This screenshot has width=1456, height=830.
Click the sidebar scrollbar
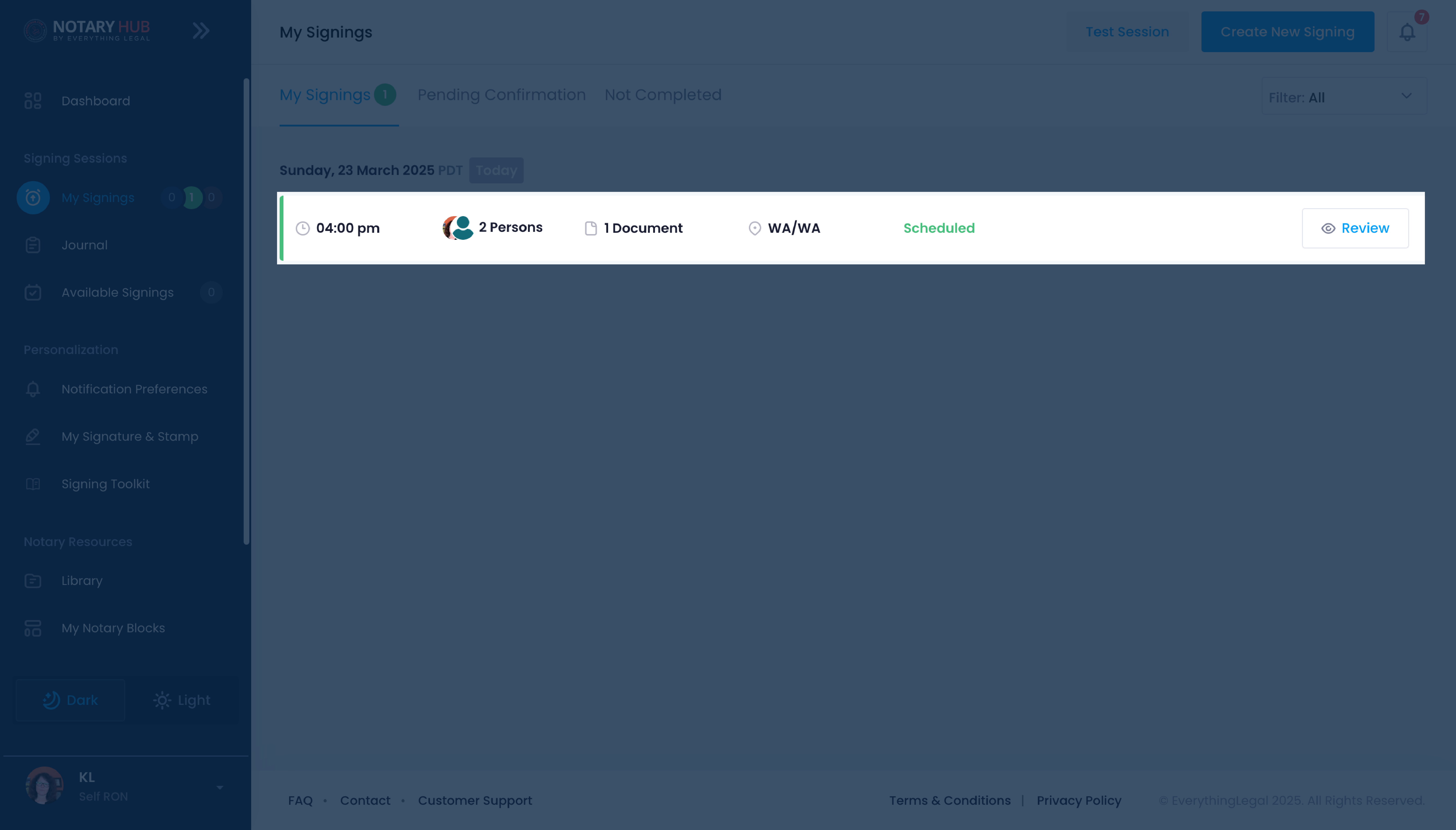tap(246, 311)
